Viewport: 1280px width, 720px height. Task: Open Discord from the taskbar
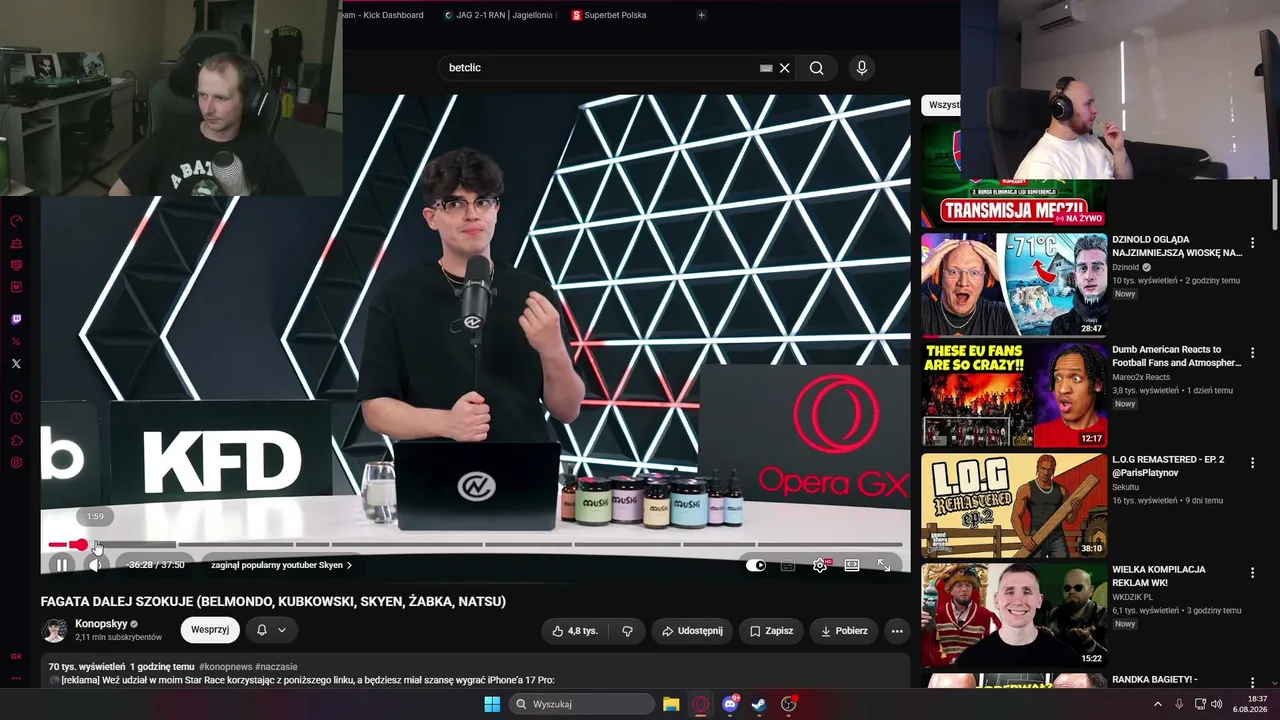[730, 704]
